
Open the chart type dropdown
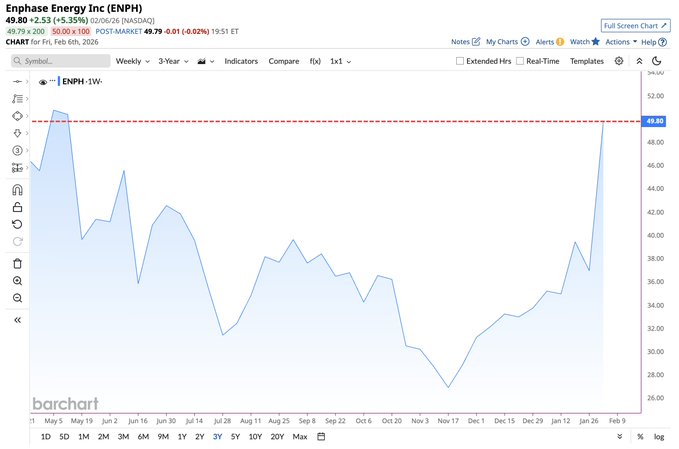click(x=206, y=61)
